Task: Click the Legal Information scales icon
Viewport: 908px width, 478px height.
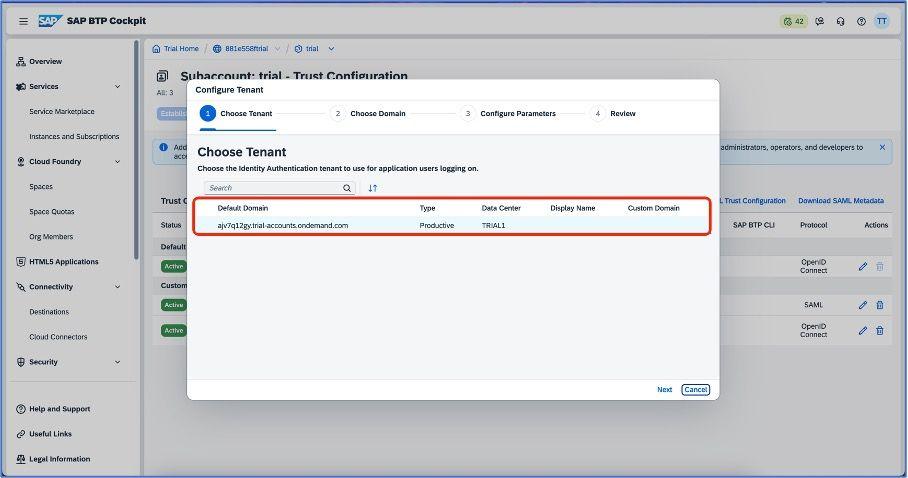Action: point(21,459)
